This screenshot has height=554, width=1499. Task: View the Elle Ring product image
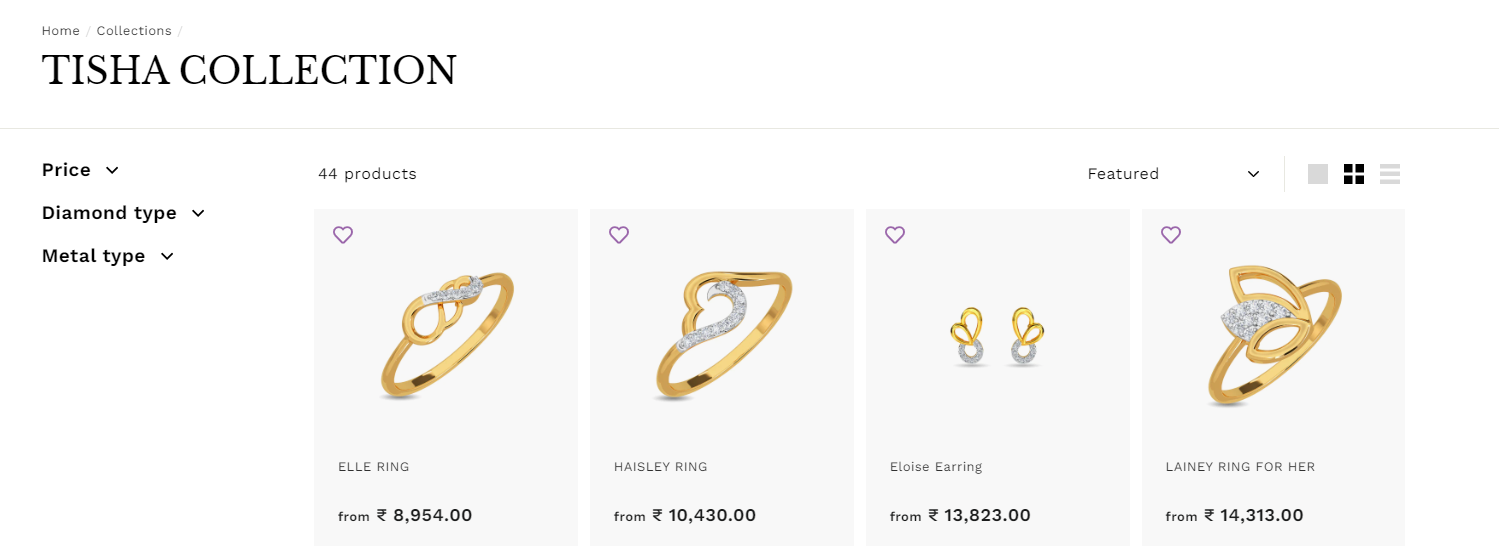(x=446, y=333)
